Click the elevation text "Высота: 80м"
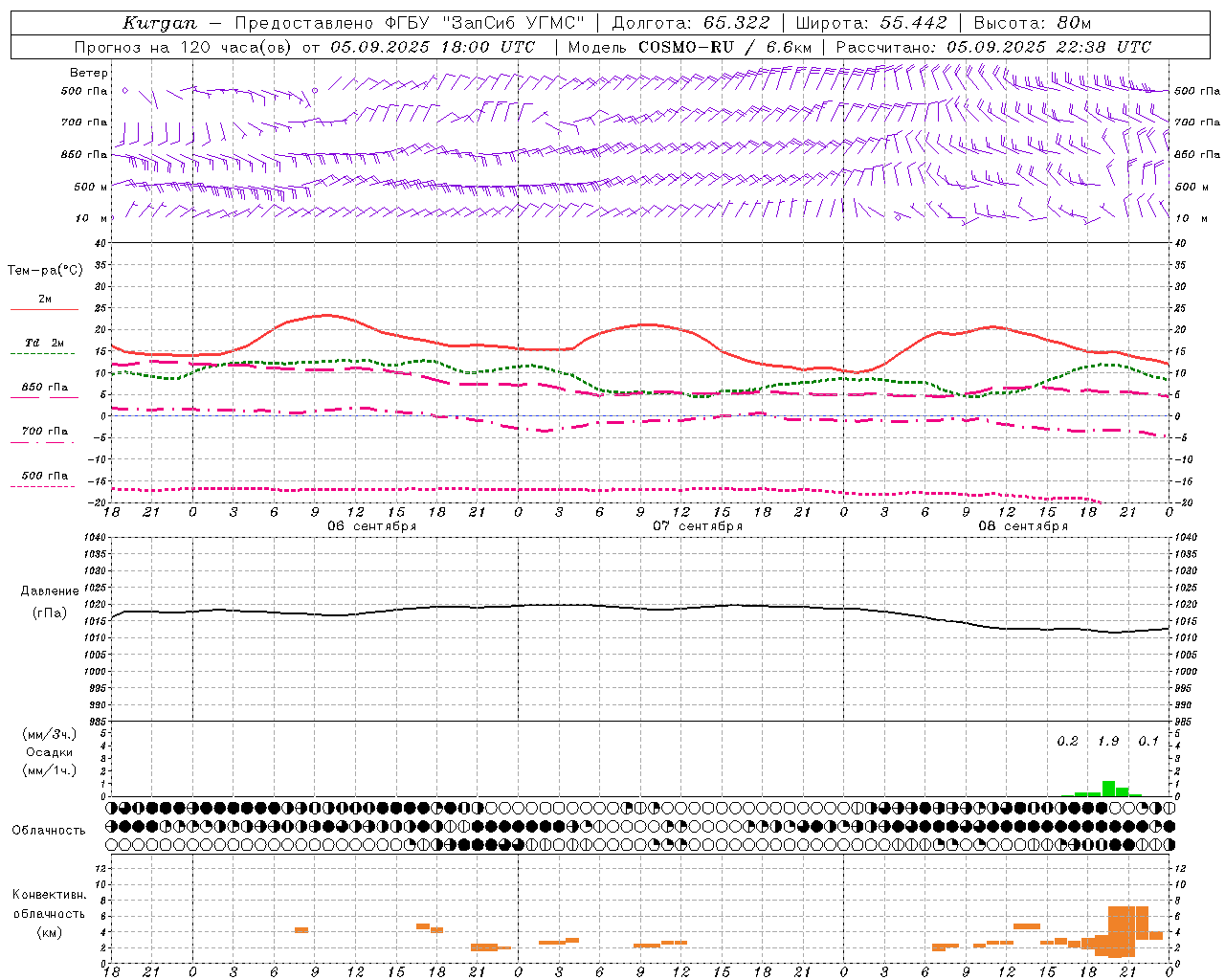The width and height of the screenshot is (1225, 980). 1033,23
